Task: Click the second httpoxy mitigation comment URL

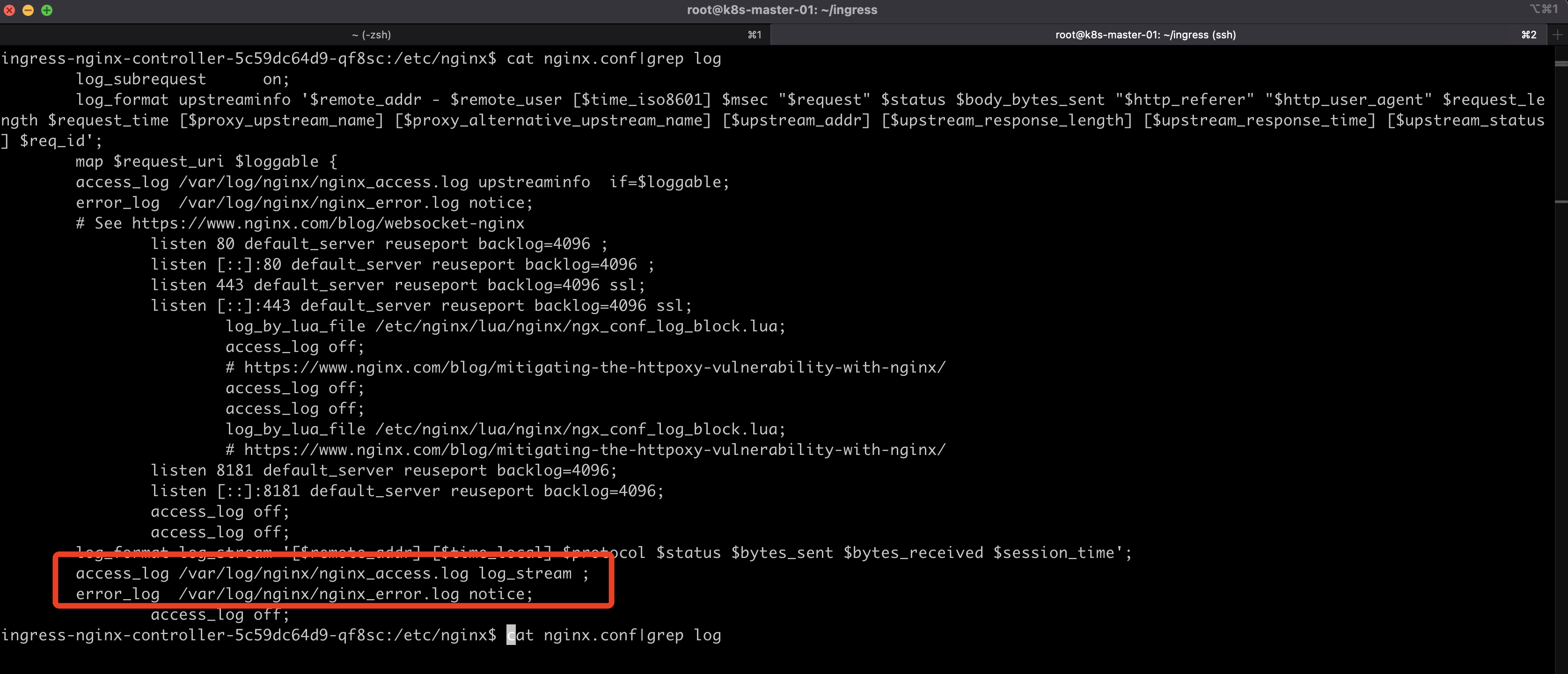Action: point(584,449)
